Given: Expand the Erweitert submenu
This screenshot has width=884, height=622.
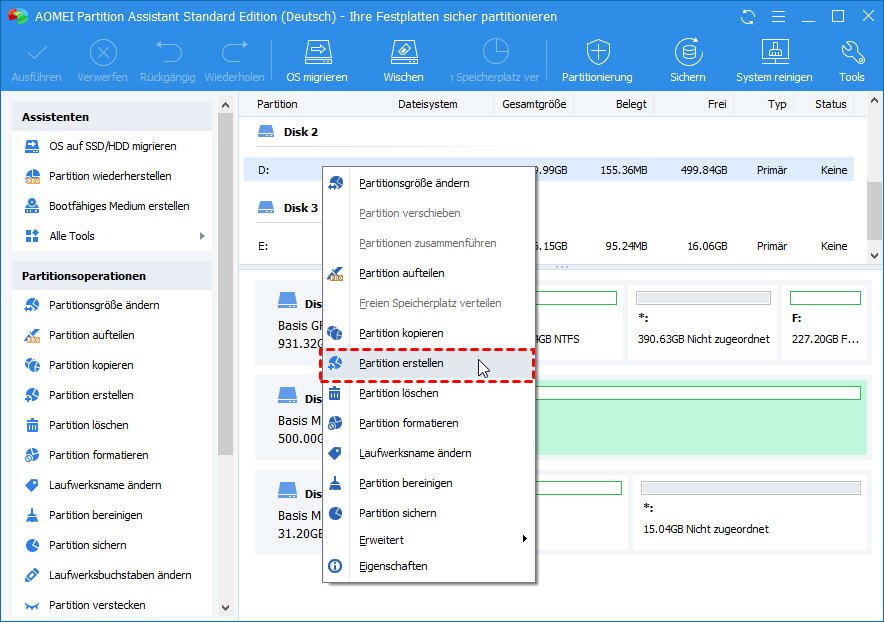Looking at the screenshot, I should [x=428, y=540].
